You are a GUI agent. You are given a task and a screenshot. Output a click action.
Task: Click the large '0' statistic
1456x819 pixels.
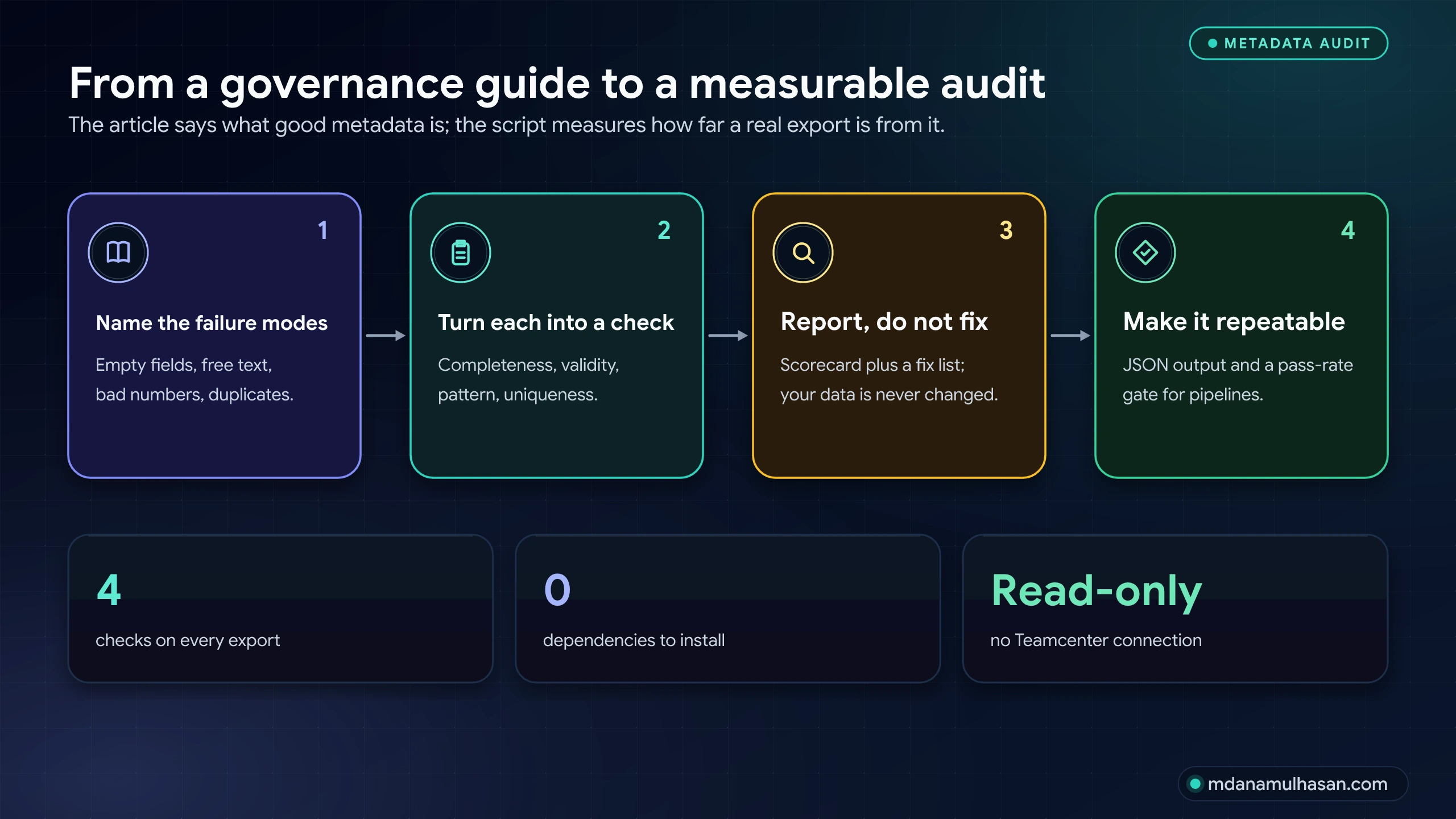pyautogui.click(x=557, y=590)
